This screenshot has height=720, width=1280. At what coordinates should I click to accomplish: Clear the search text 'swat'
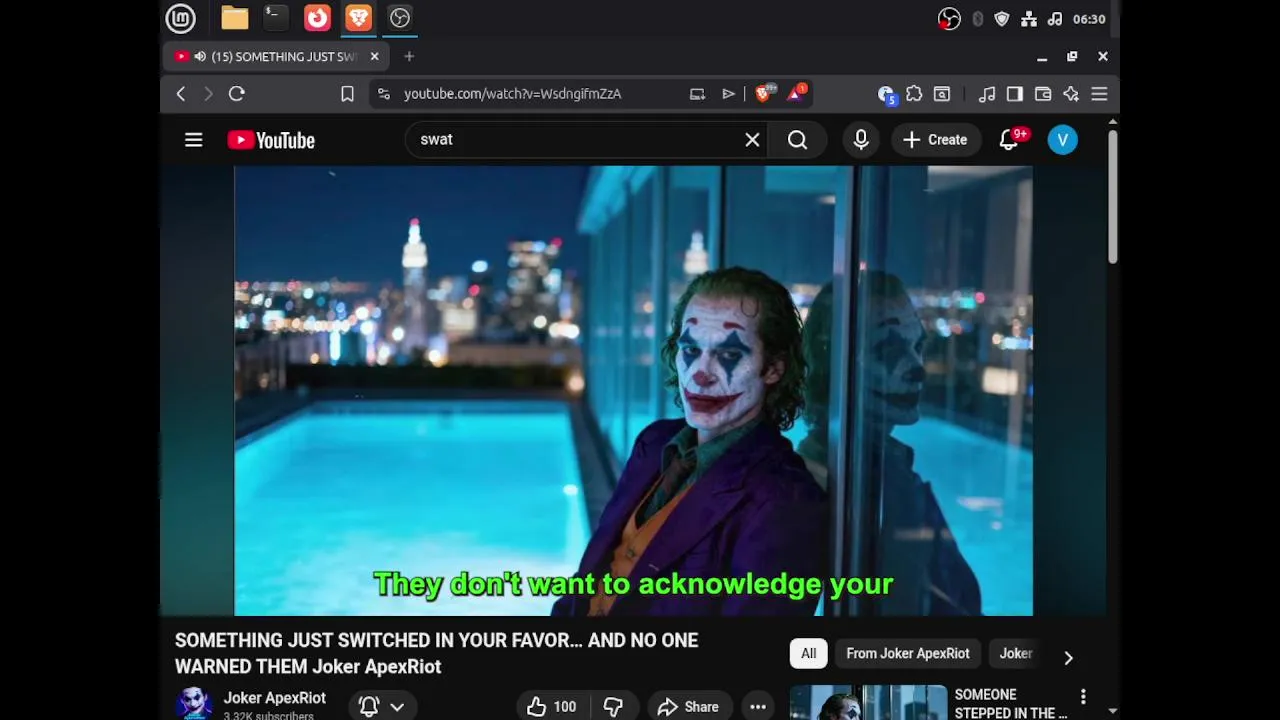[x=752, y=140]
